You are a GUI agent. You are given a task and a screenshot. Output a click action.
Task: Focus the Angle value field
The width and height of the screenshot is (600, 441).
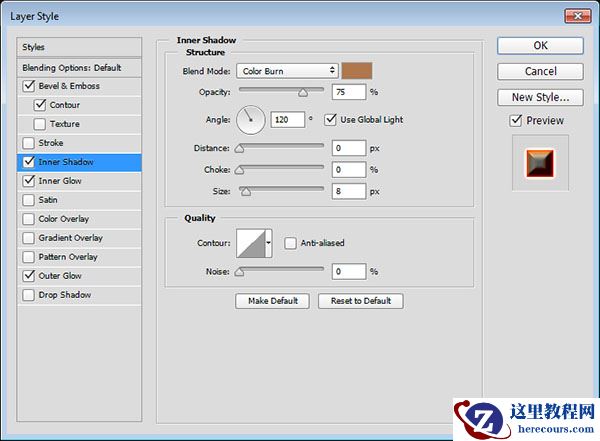[287, 120]
